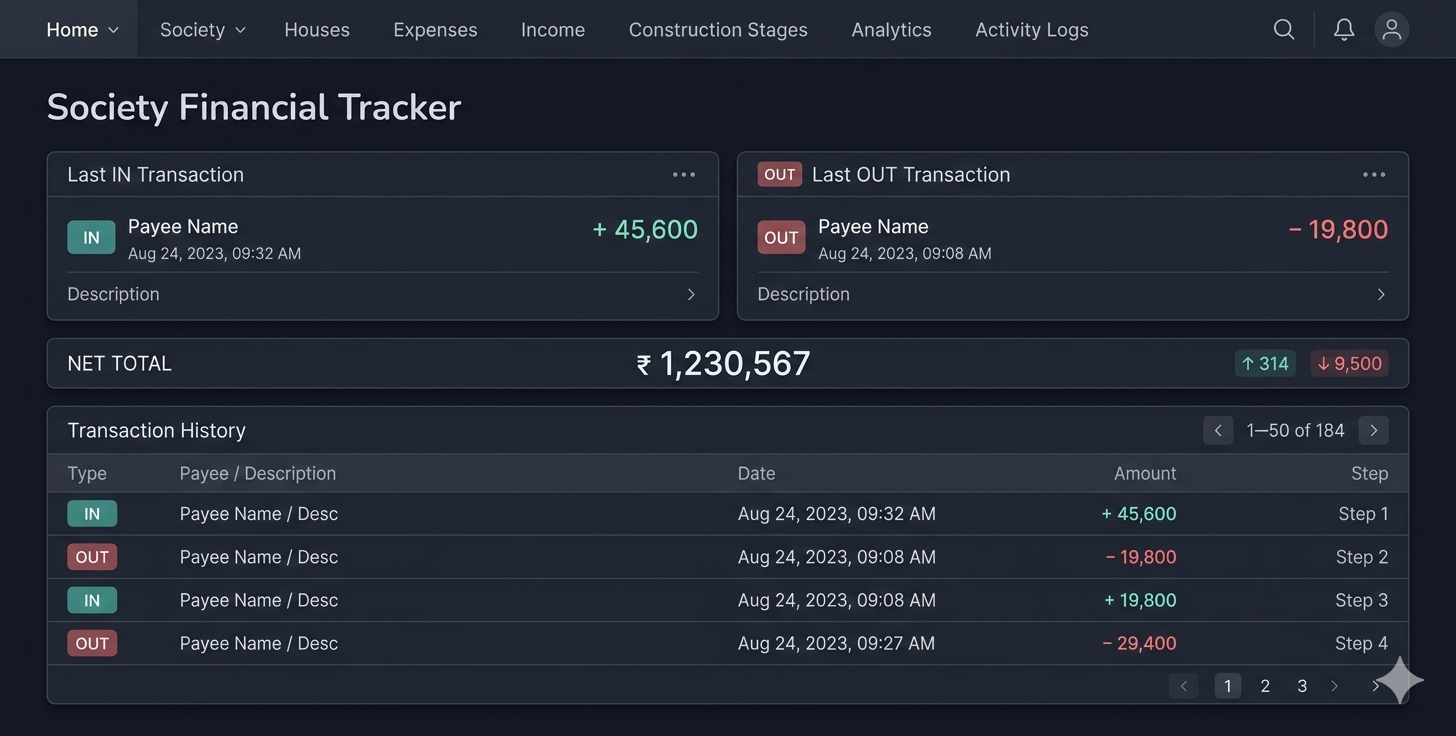Open the Last OUT Transaction options ellipsis
Image resolution: width=1456 pixels, height=736 pixels.
pyautogui.click(x=1374, y=174)
